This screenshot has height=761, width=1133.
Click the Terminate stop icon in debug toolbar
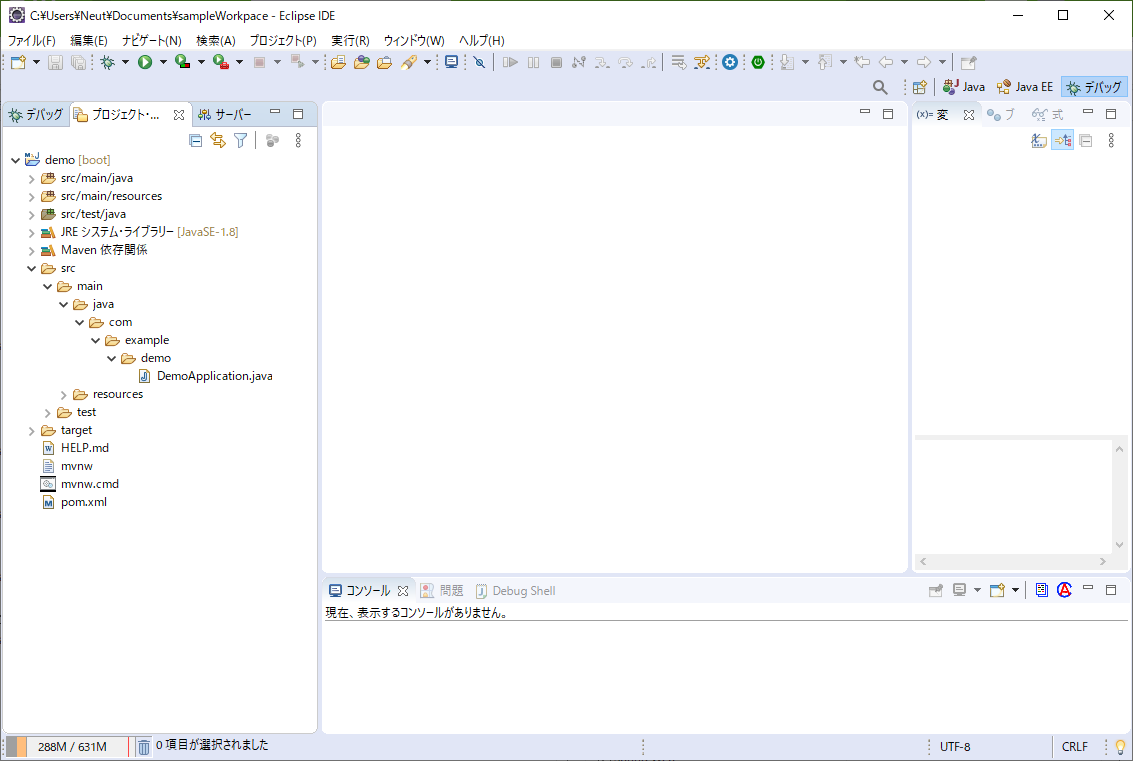point(556,62)
